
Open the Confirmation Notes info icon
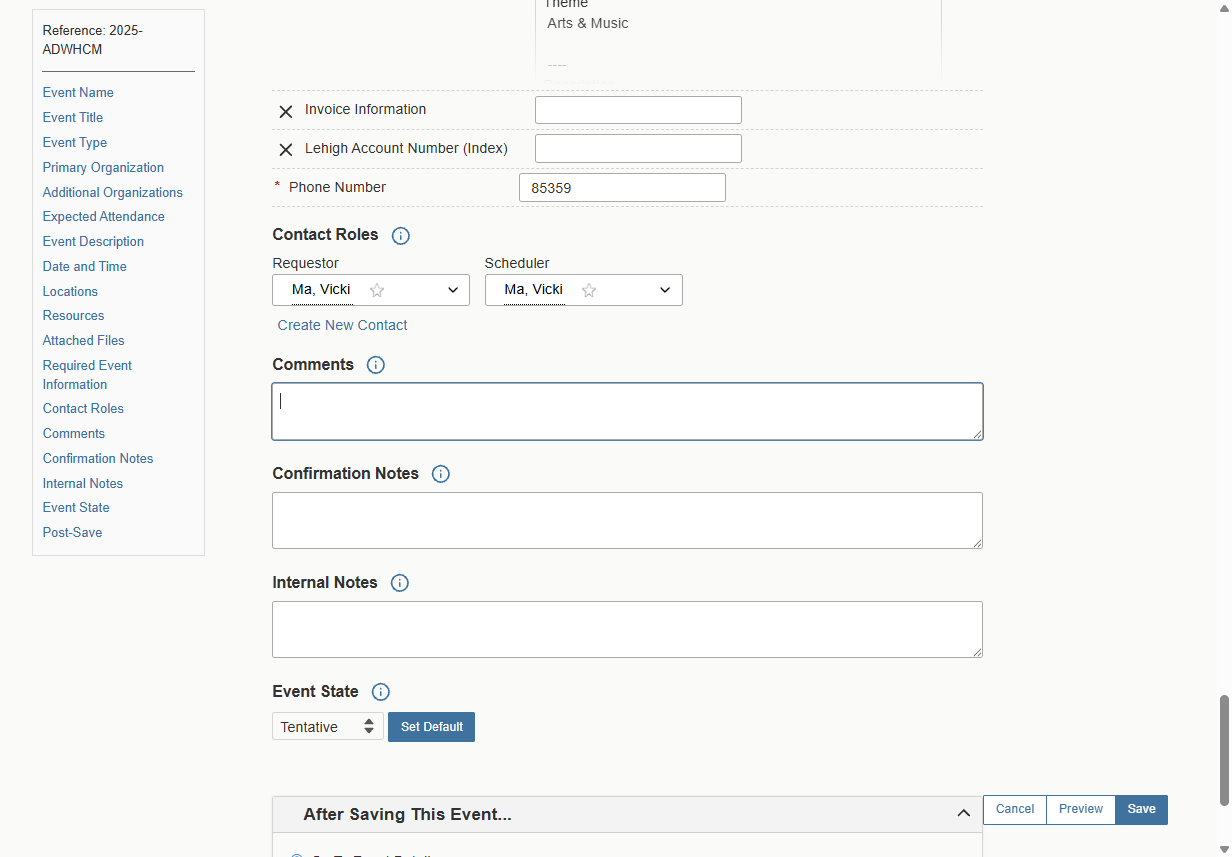tap(441, 474)
